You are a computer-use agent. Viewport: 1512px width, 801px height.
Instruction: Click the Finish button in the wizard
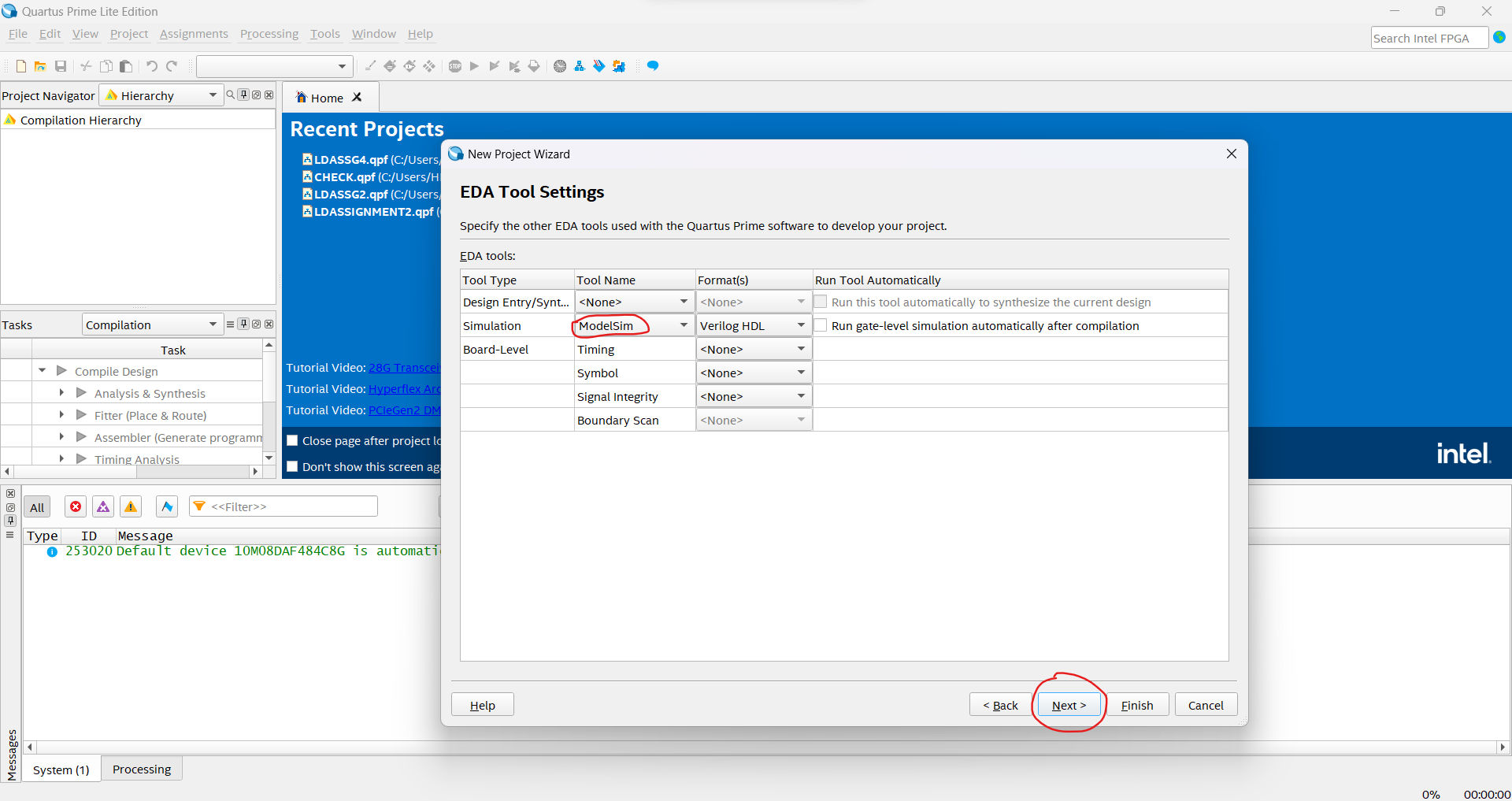tap(1137, 704)
